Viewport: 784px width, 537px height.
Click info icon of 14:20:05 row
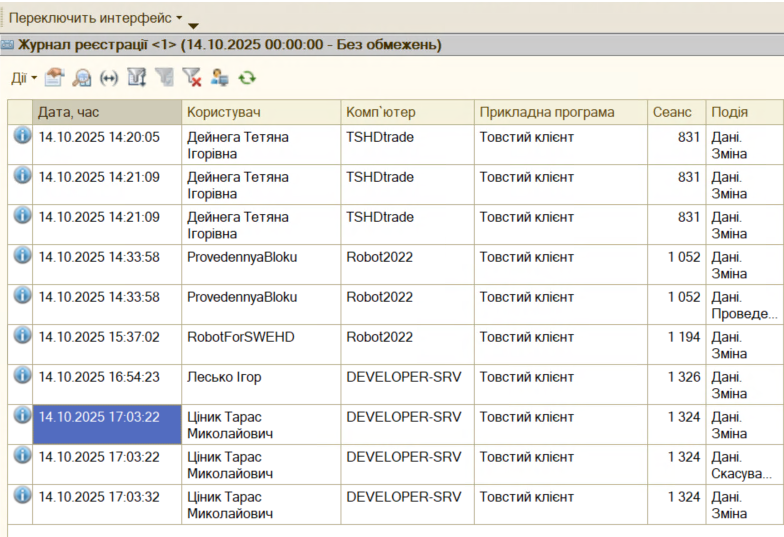[21, 136]
